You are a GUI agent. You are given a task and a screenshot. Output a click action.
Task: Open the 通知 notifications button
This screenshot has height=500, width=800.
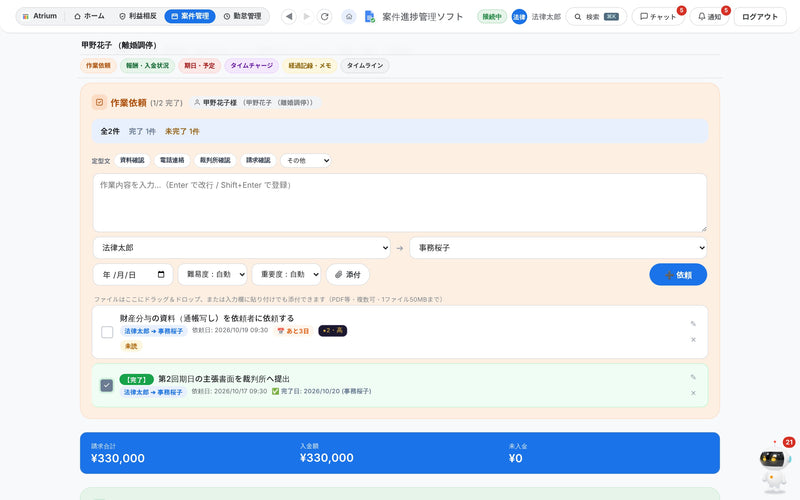pos(709,17)
